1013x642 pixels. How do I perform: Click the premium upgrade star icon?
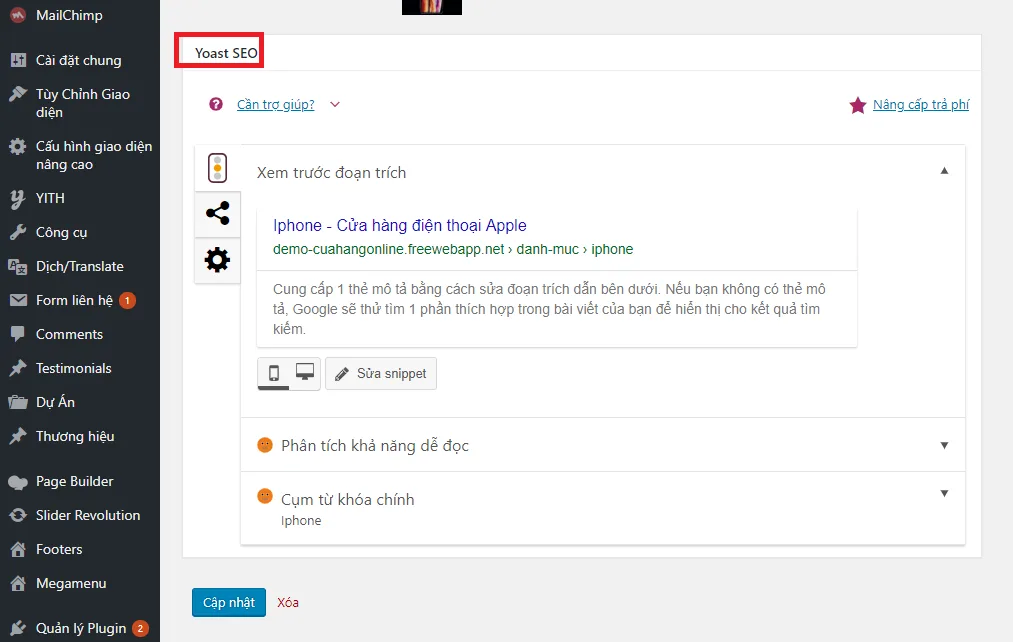pyautogui.click(x=857, y=105)
